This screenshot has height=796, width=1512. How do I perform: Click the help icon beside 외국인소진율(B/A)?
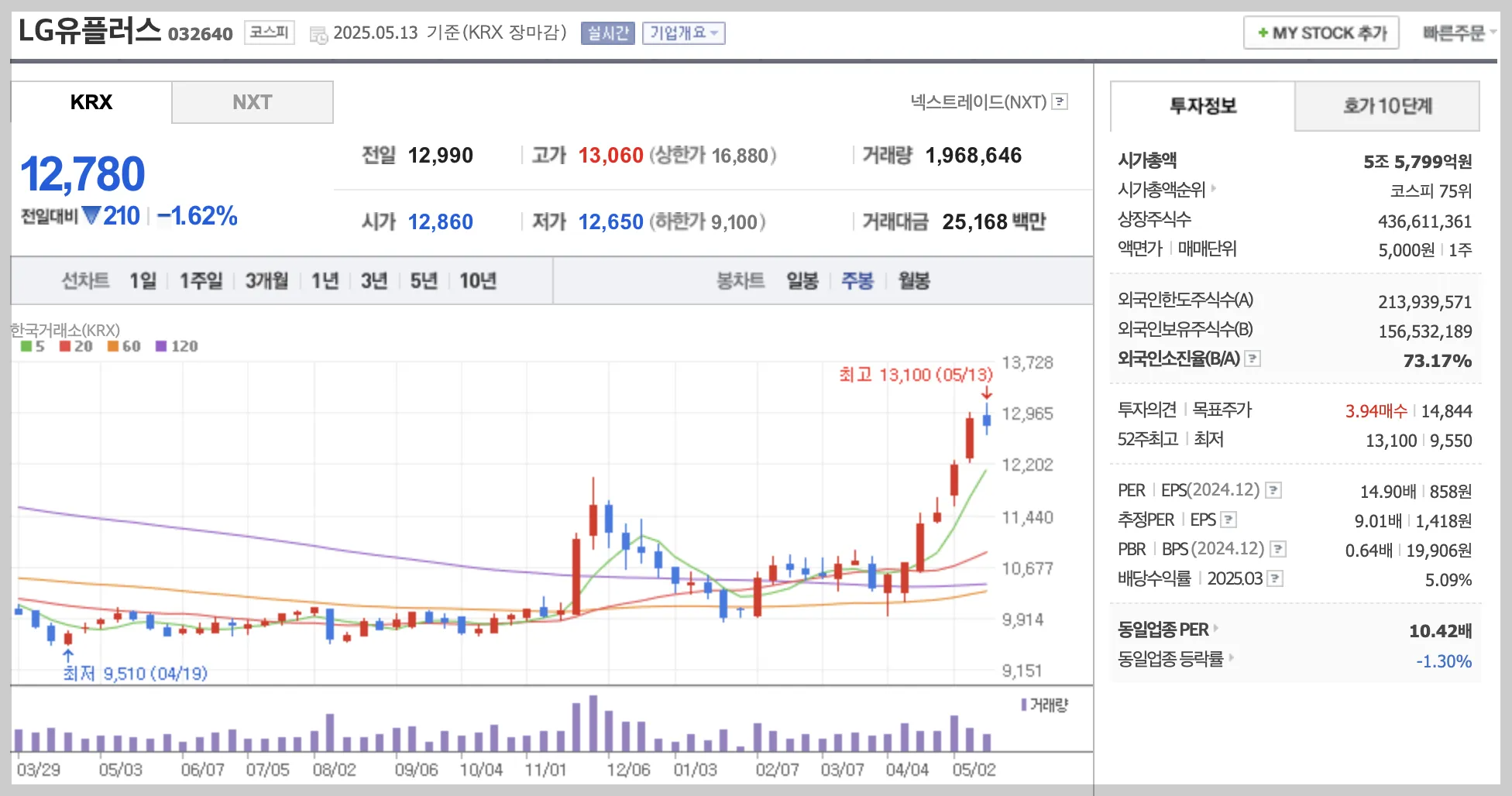coord(1253,359)
